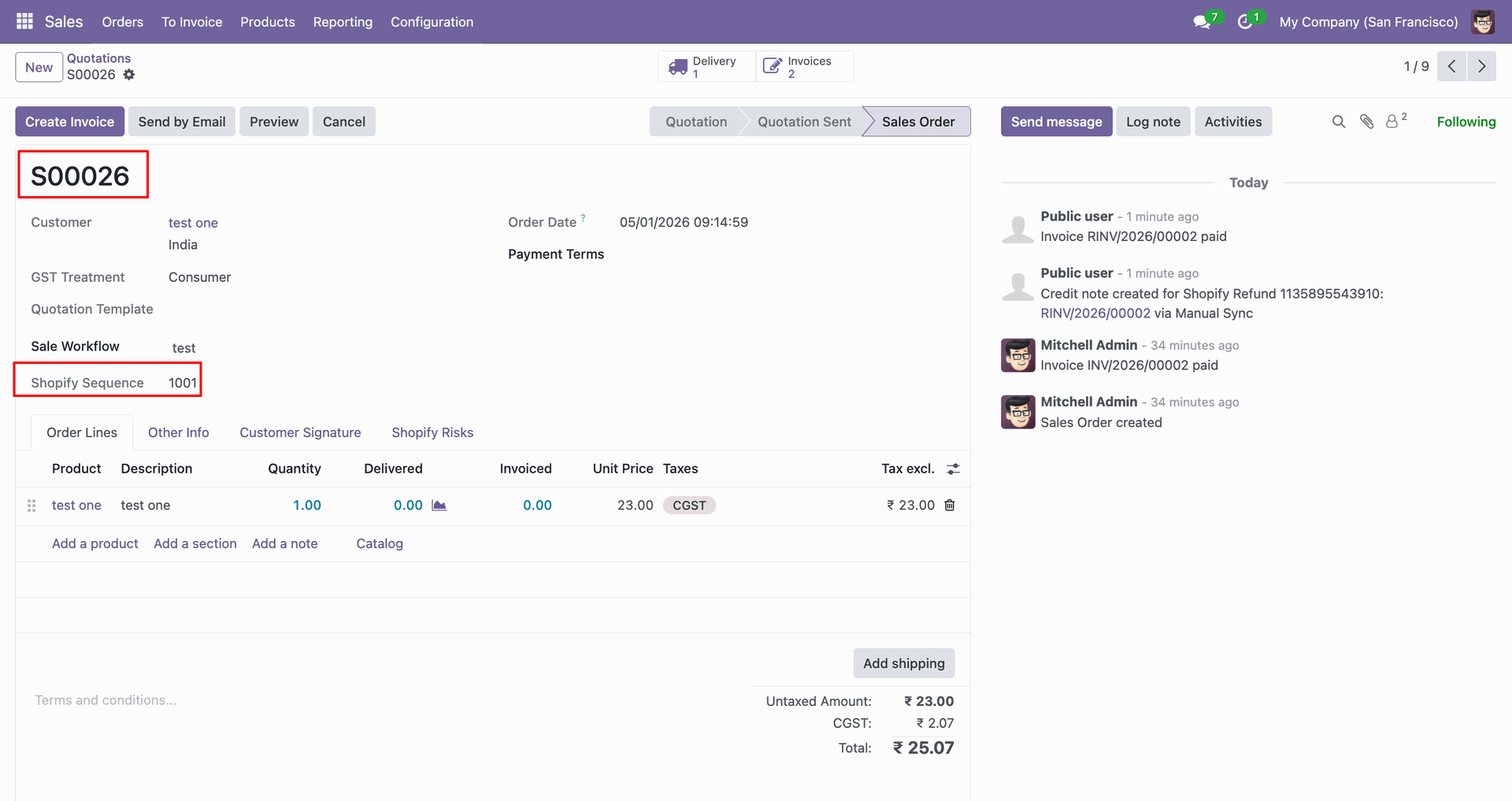Viewport: 1512px width, 801px height.
Task: Open the Order Date help question mark
Action: pos(583,217)
